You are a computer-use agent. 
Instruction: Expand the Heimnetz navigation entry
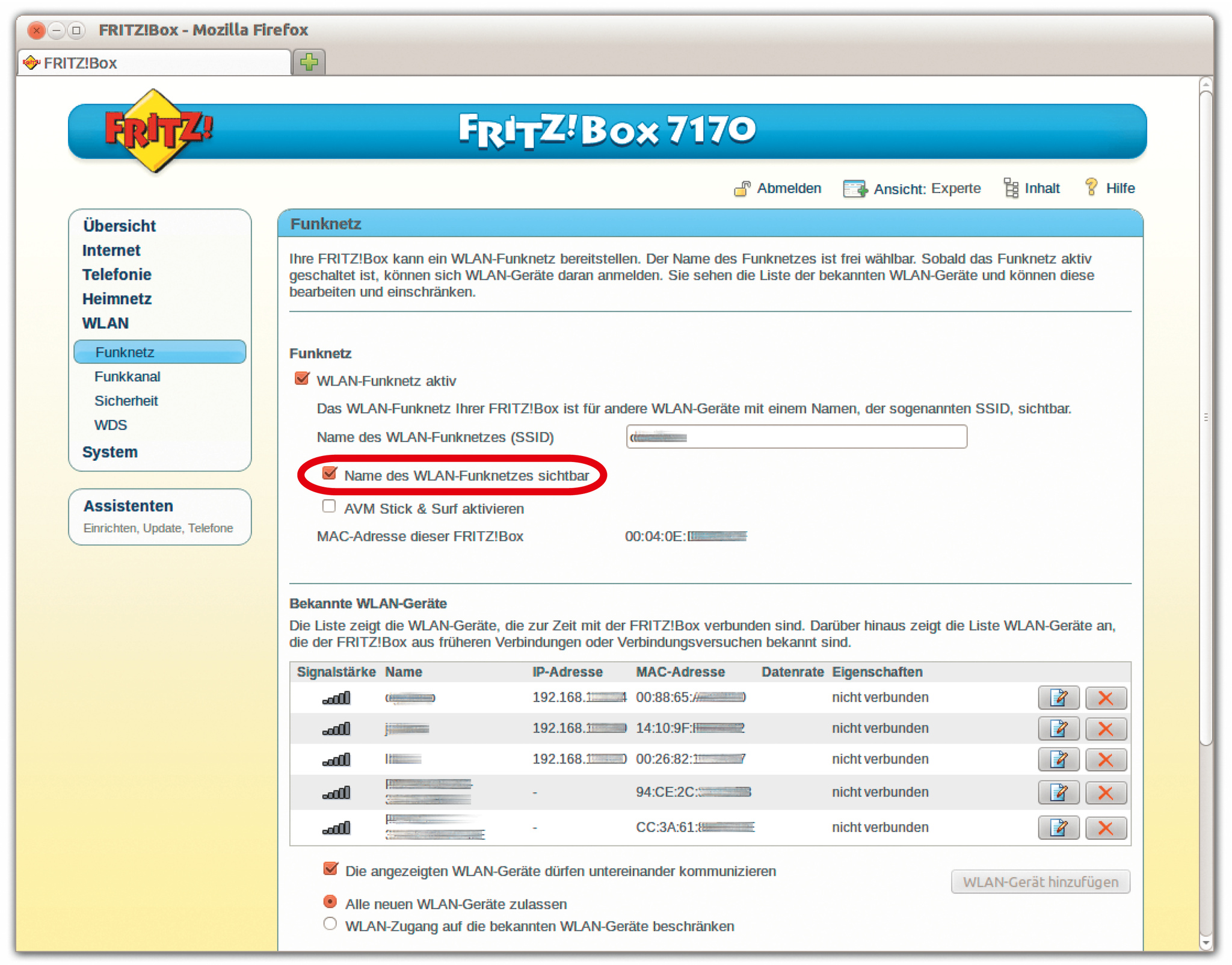coord(117,299)
